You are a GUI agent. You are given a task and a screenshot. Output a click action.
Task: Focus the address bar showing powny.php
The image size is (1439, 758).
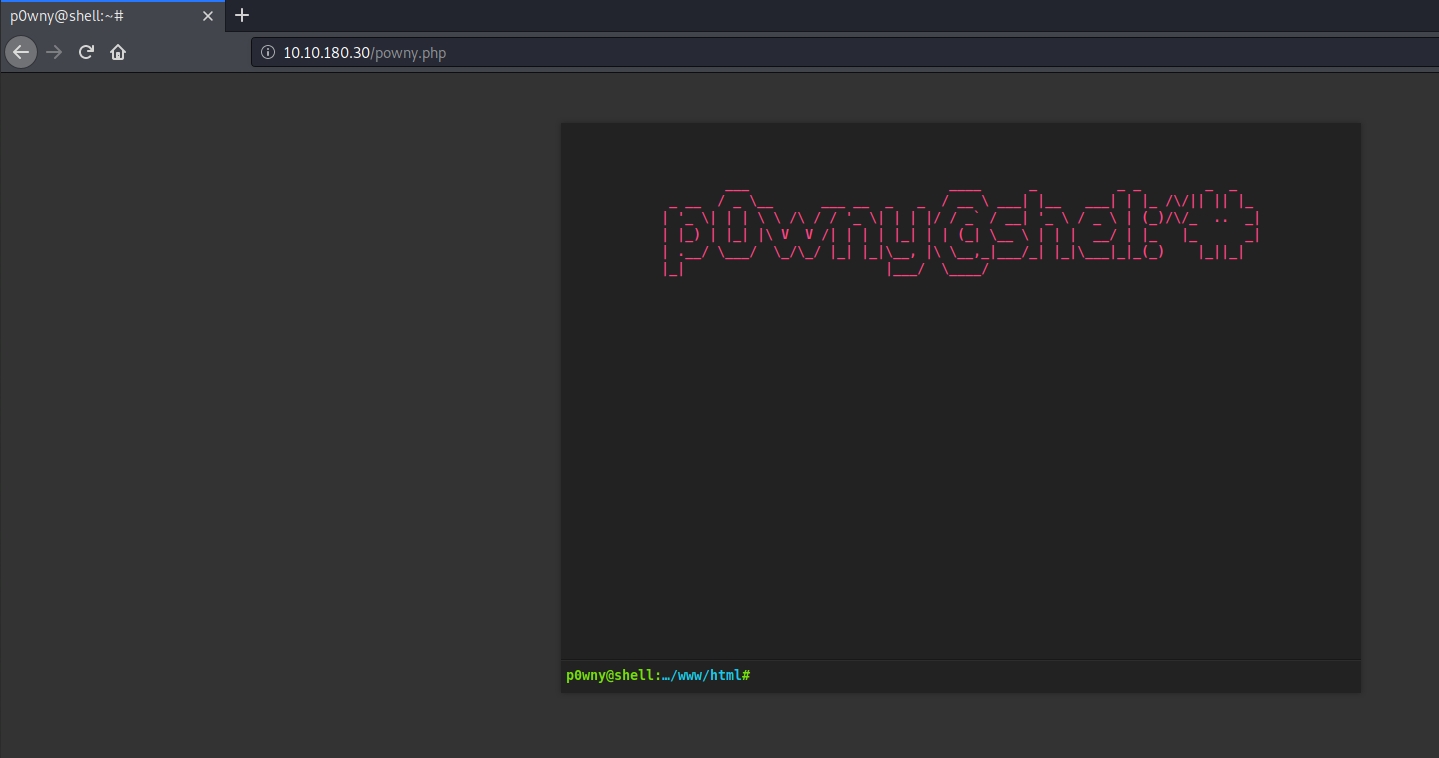point(800,53)
